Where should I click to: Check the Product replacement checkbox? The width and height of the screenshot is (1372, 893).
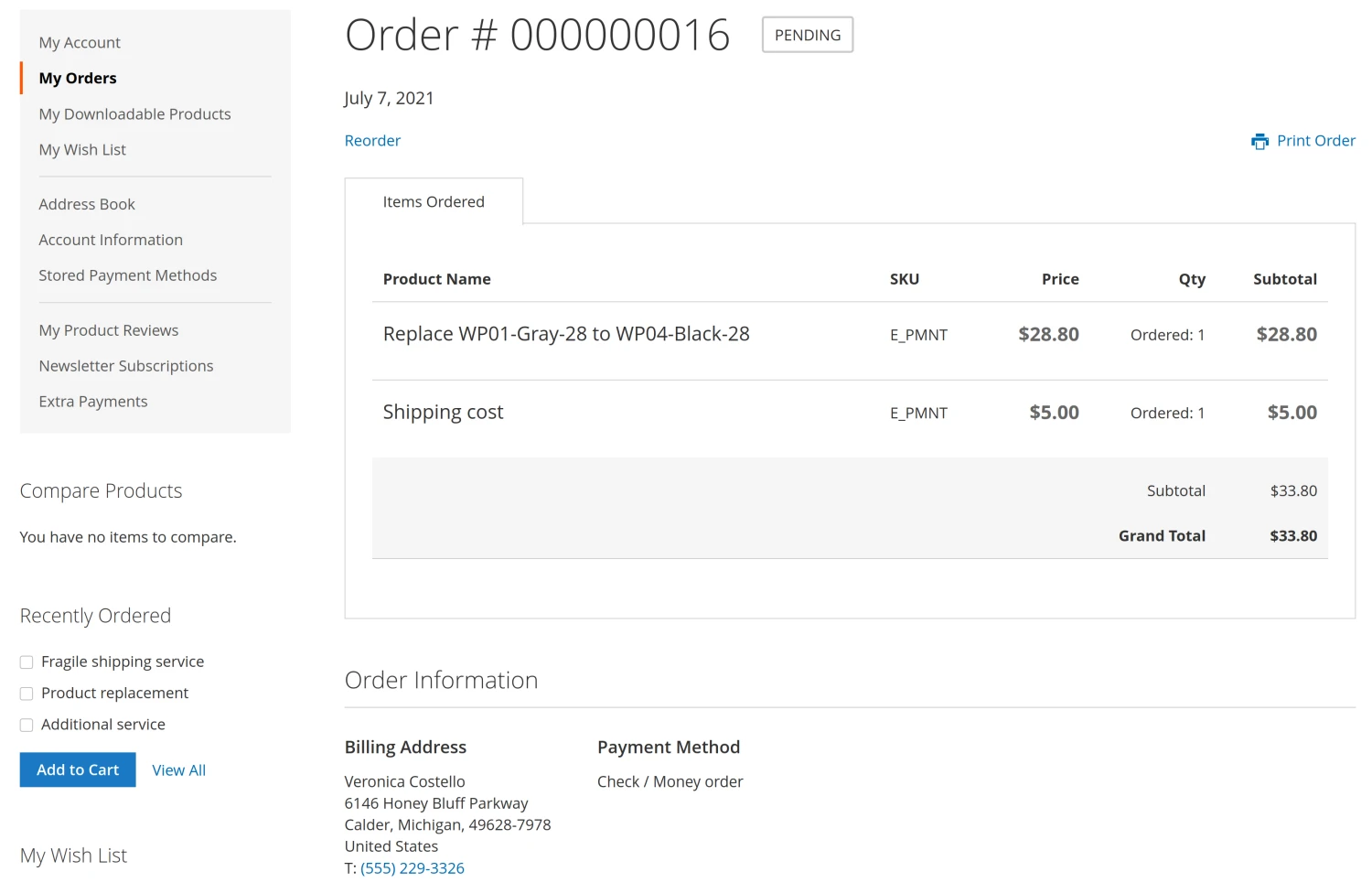coord(27,694)
